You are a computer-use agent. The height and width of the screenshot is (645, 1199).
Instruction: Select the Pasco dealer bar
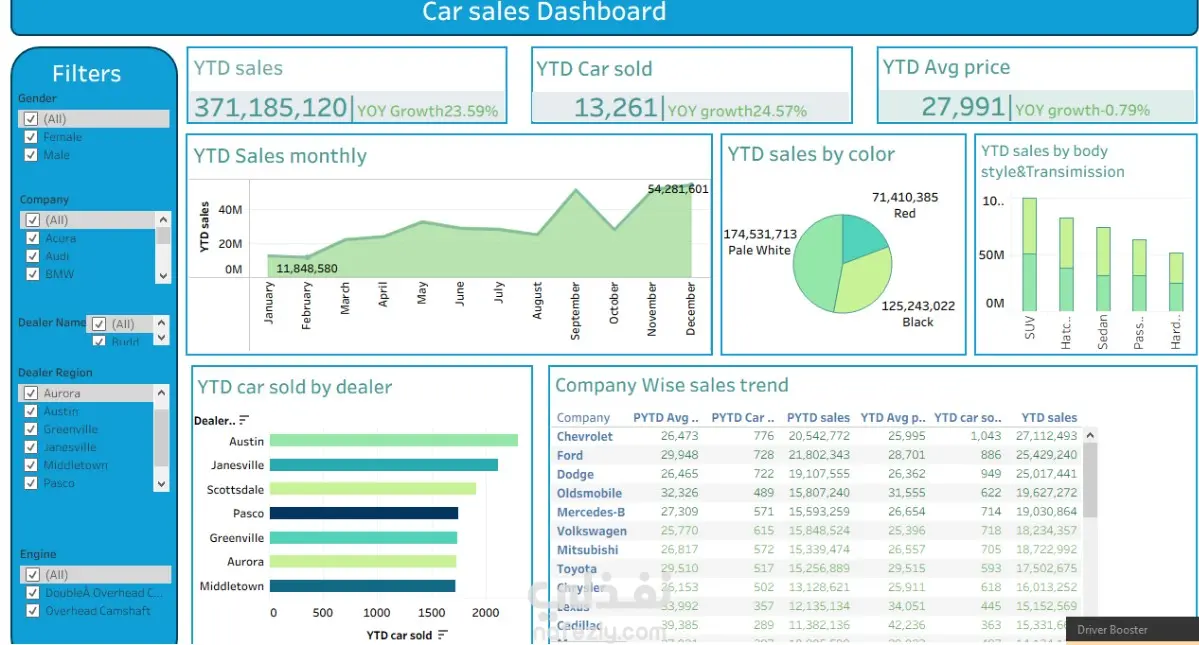[364, 513]
